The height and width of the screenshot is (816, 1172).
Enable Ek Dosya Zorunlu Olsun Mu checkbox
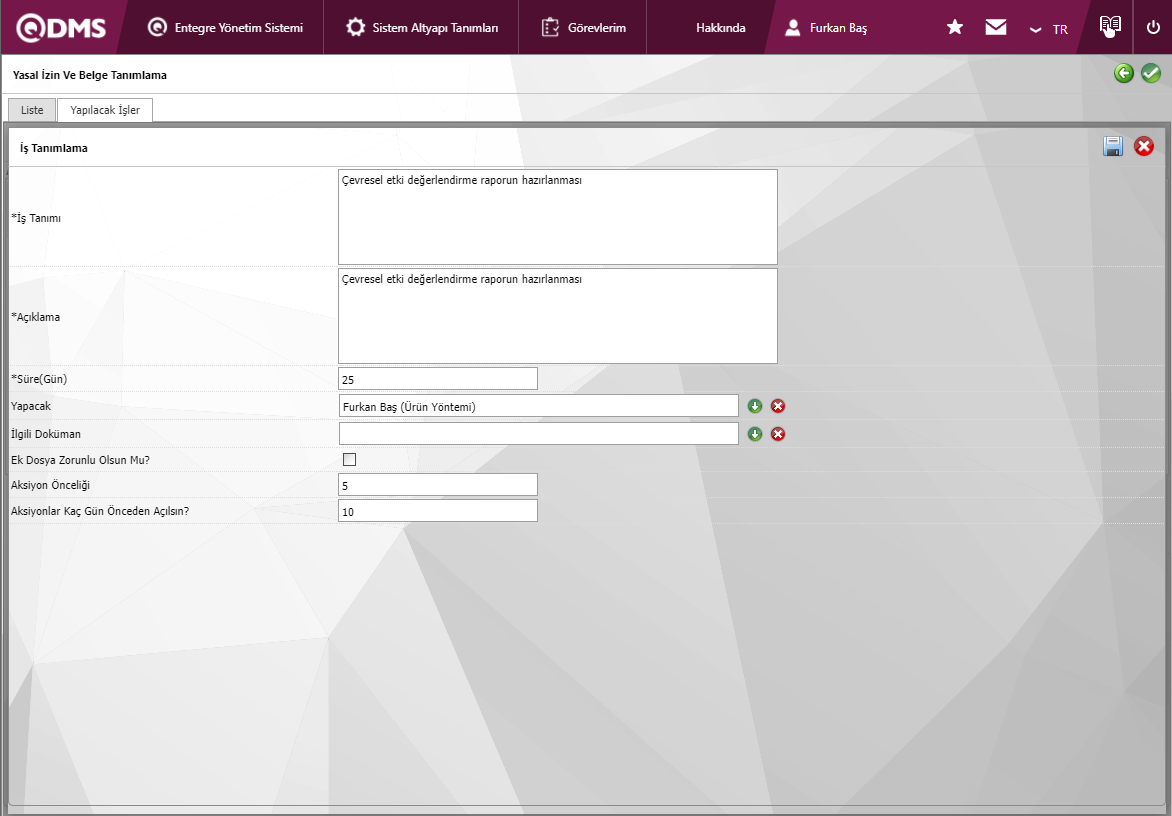pos(349,460)
